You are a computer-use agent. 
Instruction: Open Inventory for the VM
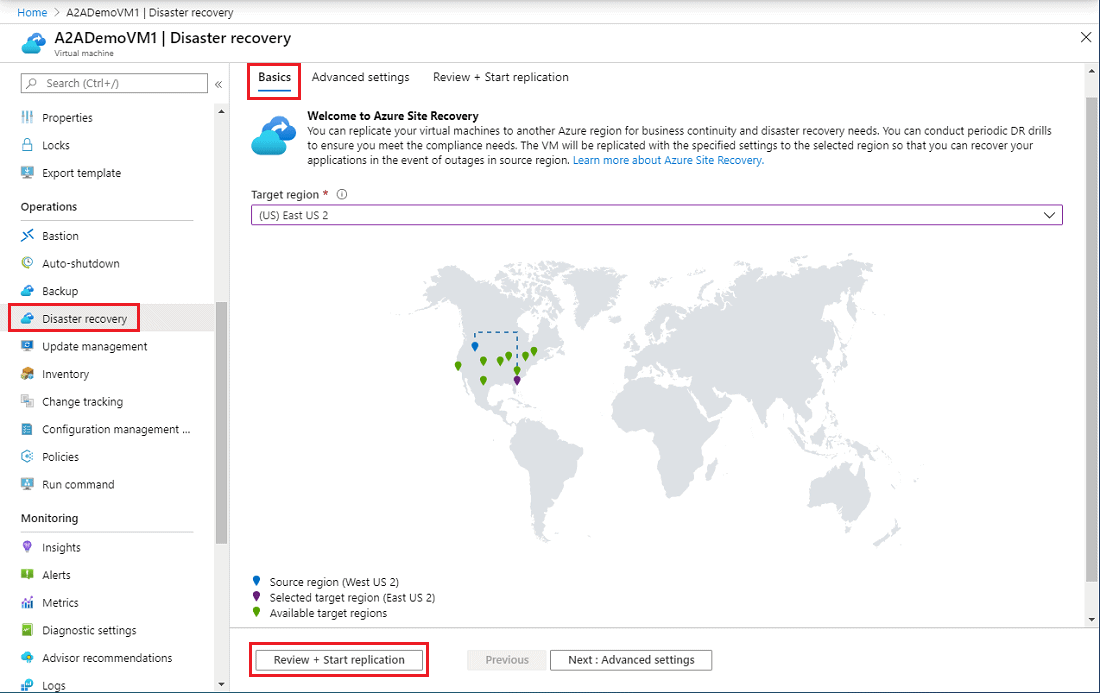pos(68,373)
